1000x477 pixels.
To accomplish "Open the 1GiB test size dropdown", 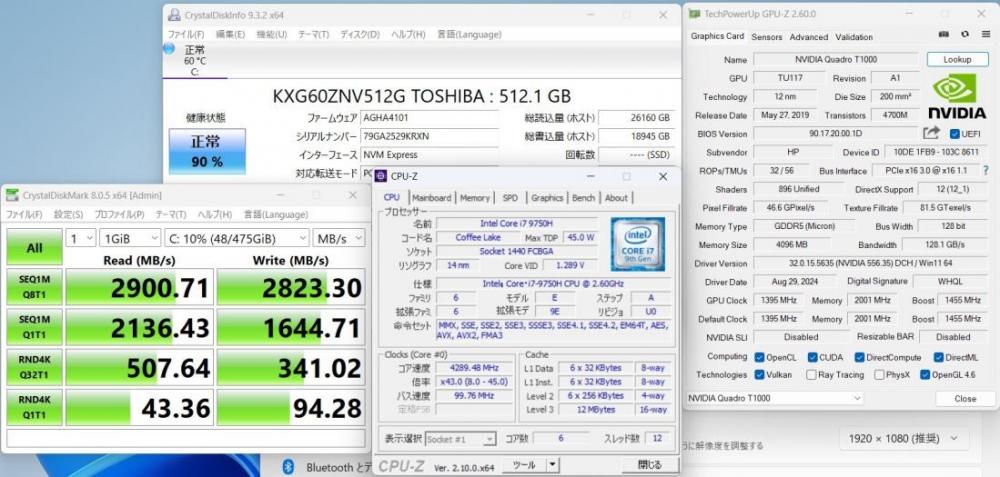I will (130, 238).
